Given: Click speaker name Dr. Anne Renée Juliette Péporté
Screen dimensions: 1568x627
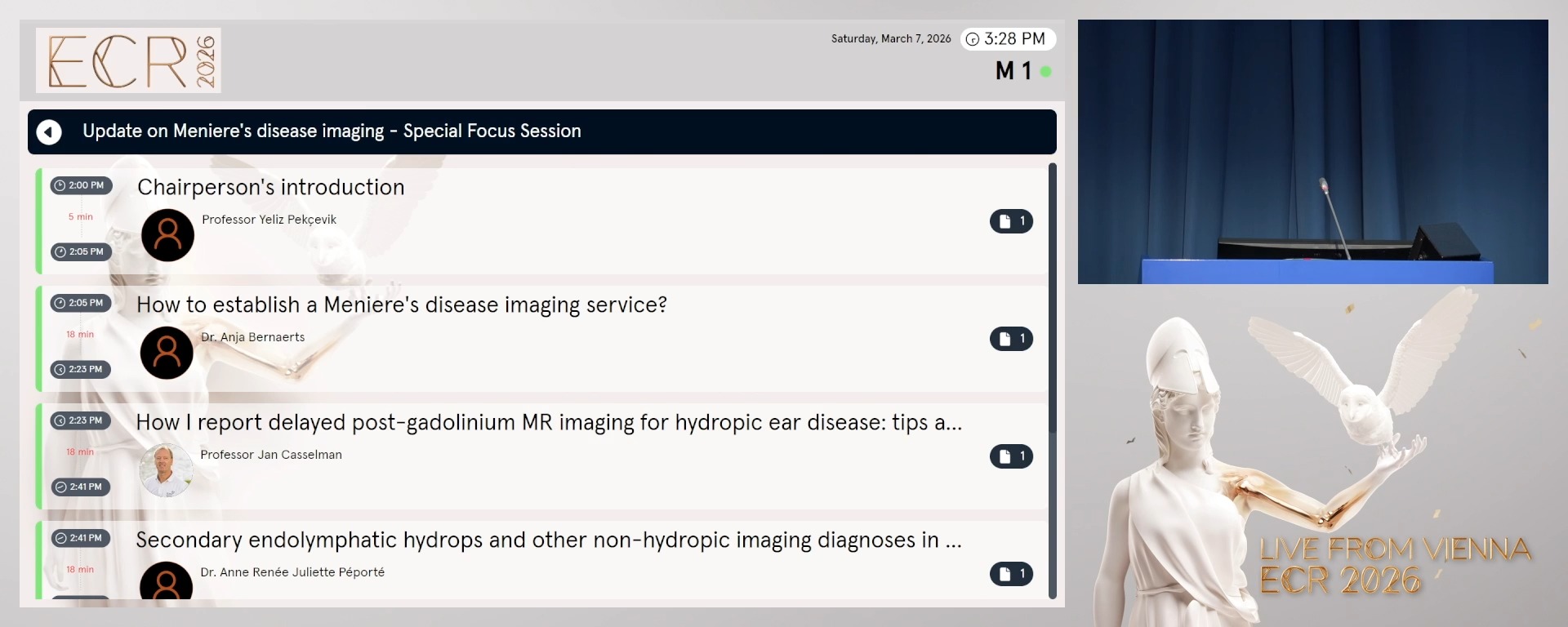Looking at the screenshot, I should click(292, 572).
